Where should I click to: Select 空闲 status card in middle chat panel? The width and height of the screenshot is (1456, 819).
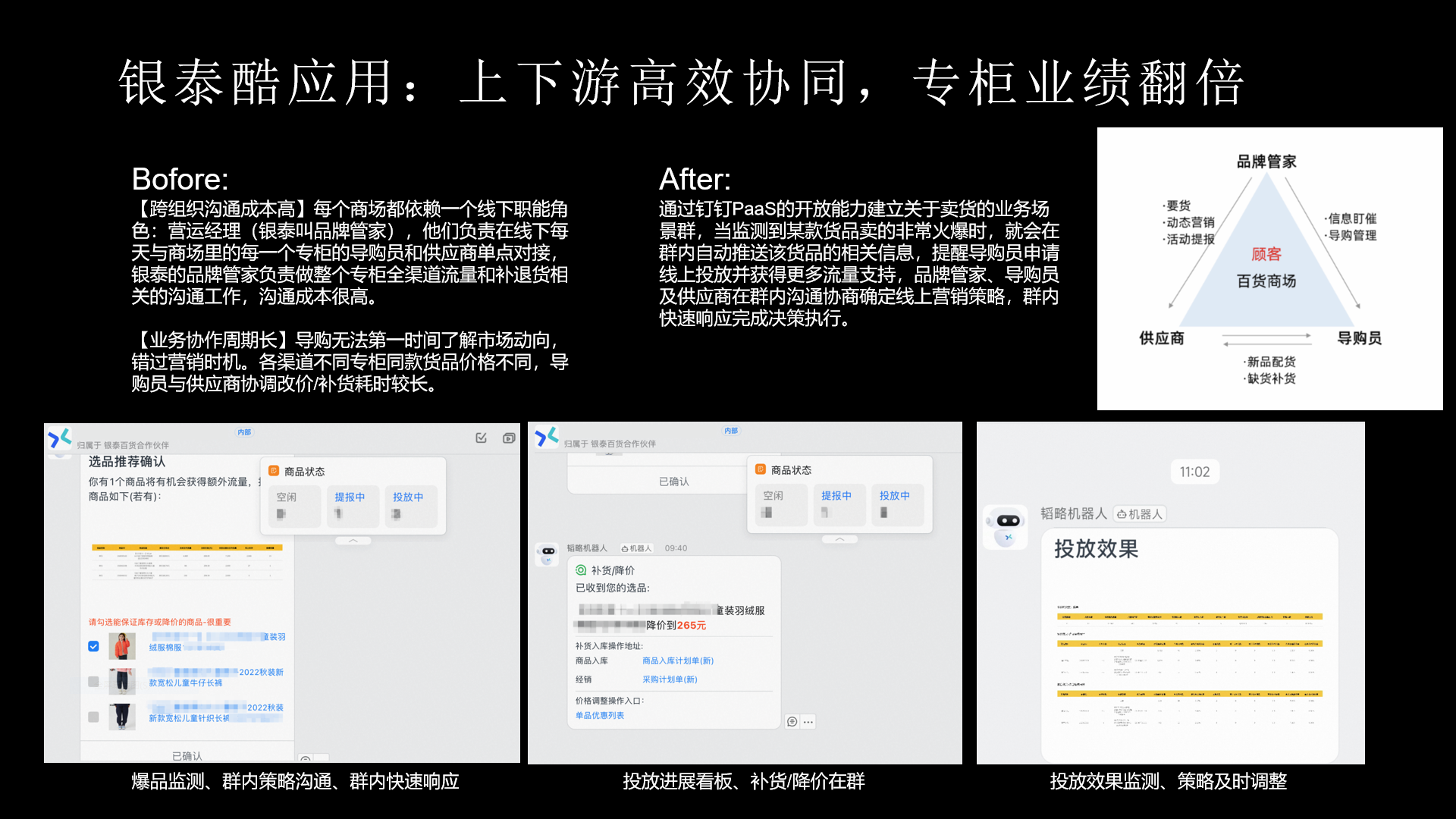coord(782,504)
